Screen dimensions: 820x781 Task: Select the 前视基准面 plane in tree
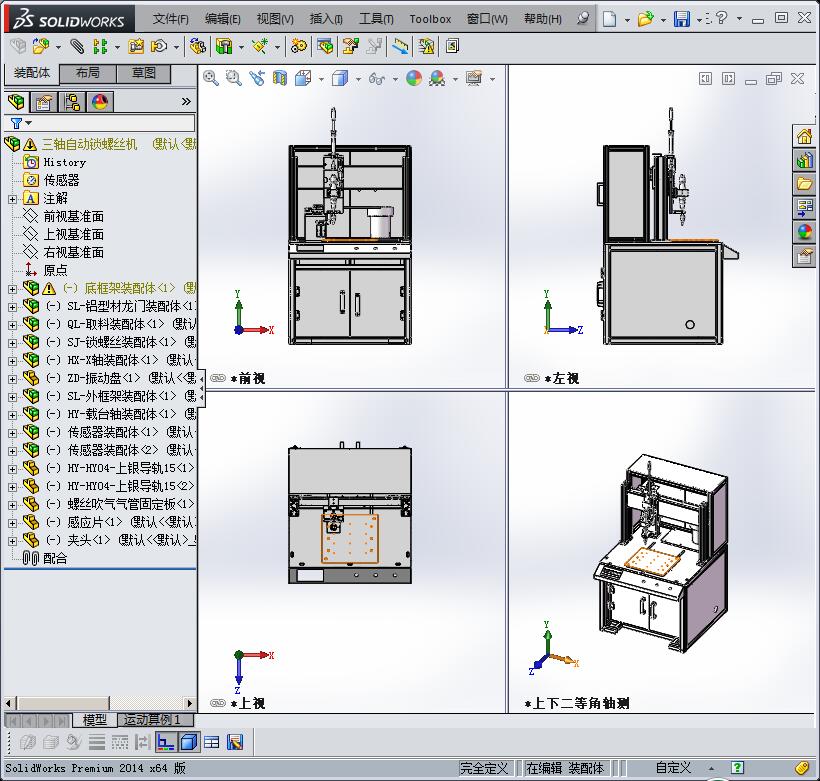[x=73, y=217]
